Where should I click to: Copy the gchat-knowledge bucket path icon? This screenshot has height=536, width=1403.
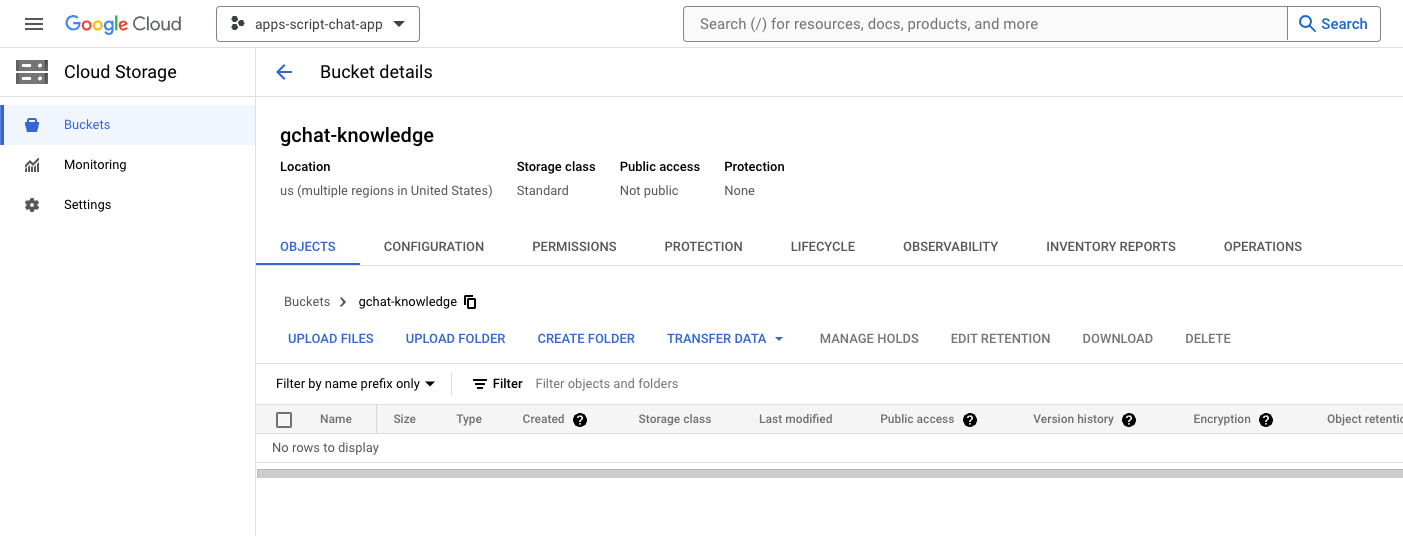[x=470, y=302]
